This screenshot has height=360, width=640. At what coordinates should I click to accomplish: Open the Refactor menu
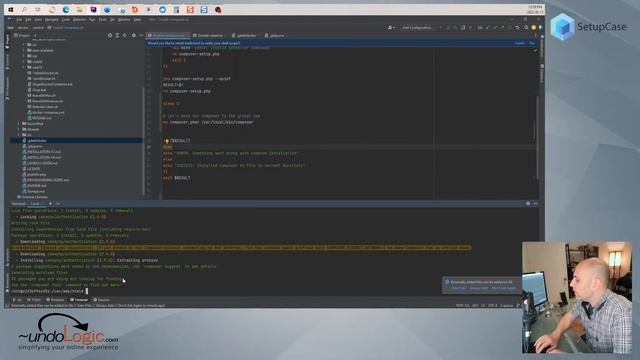click(x=79, y=20)
